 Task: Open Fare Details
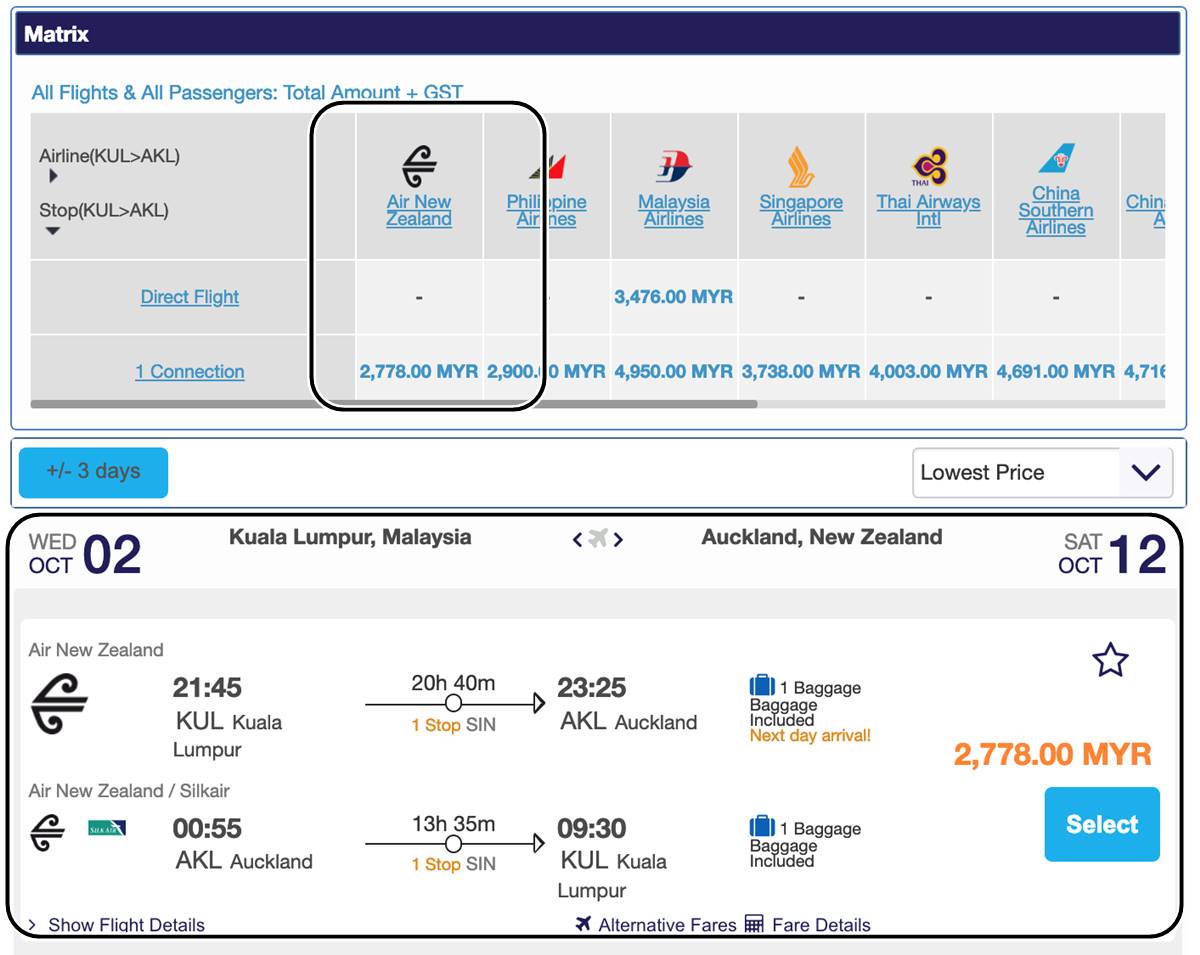[821, 925]
